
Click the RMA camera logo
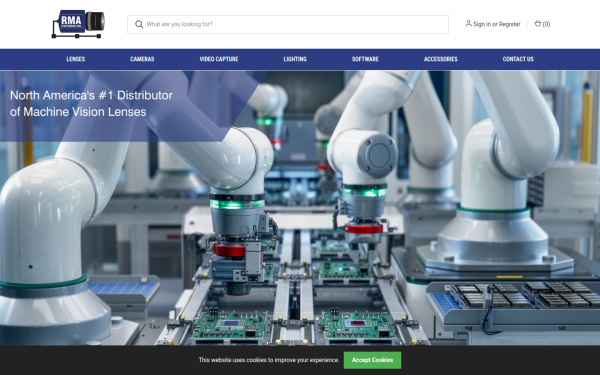pyautogui.click(x=78, y=24)
